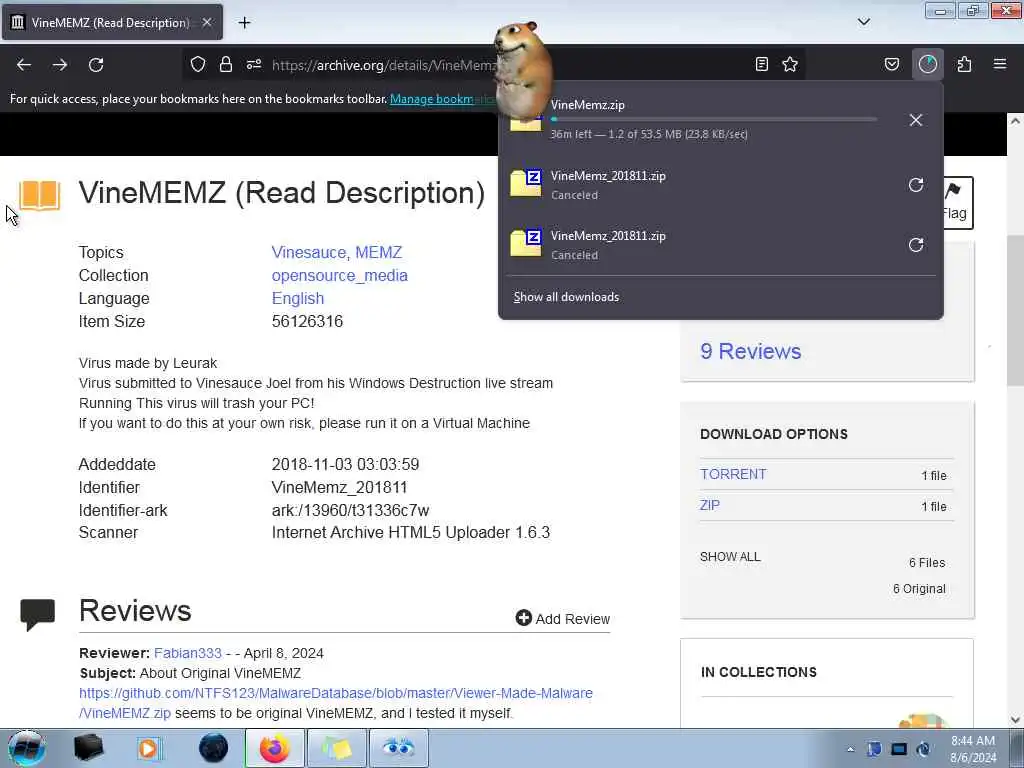
Task: Open the tracking protection shield icon
Action: coord(198,64)
